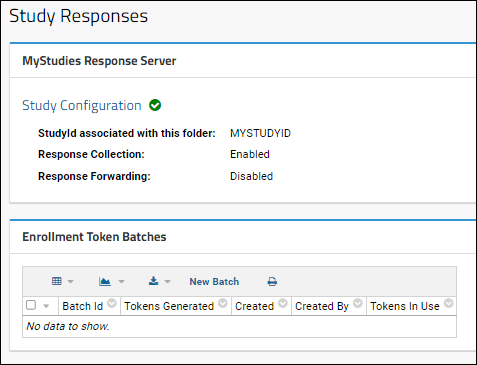Screen dimensions: 477x365
Task: Click the Batch Id column header
Action: 83,306
